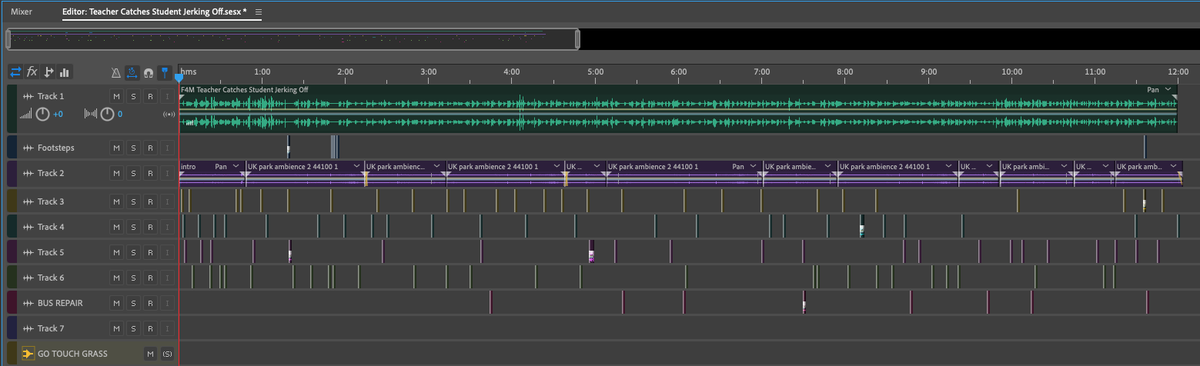The image size is (1200, 366).
Task: Click GO TOUCH GRASS bus track icon
Action: tap(28, 354)
